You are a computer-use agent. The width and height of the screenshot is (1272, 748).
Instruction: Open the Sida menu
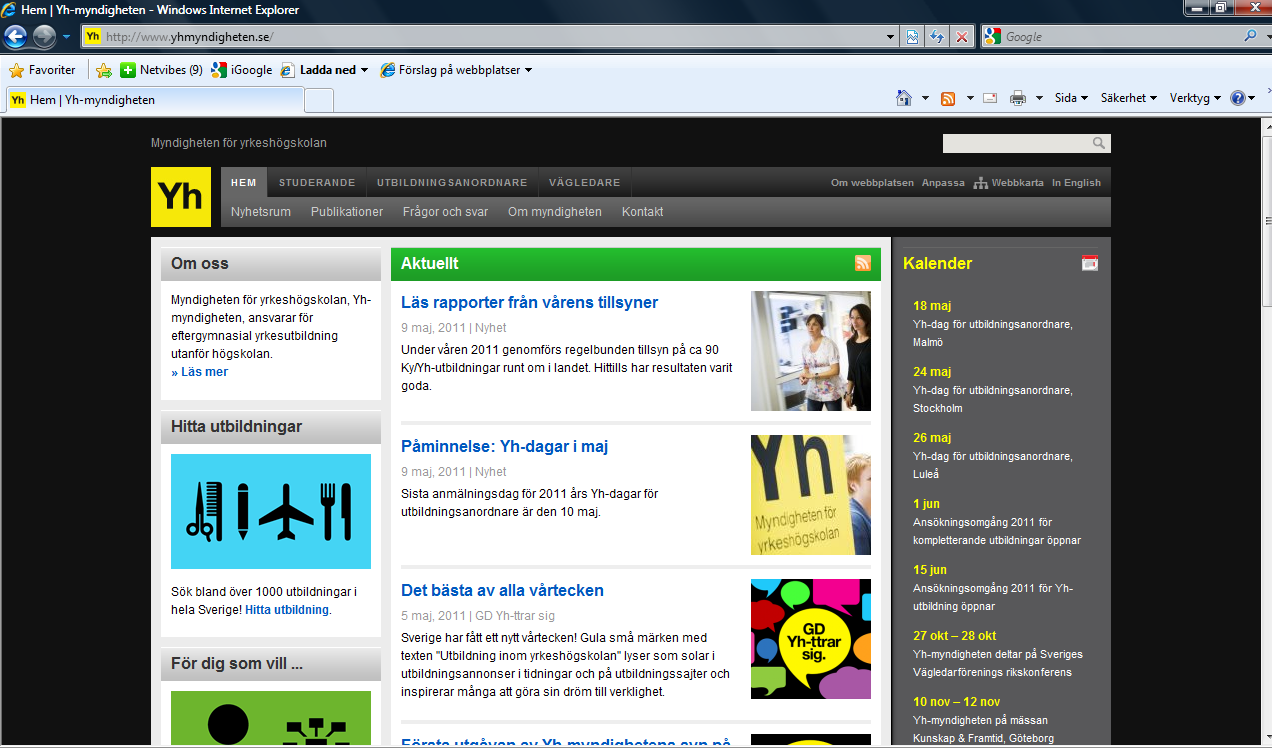click(1071, 98)
